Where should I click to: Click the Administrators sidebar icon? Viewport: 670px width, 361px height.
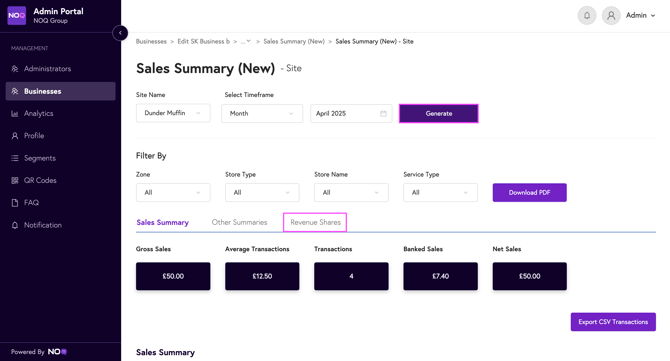[15, 69]
